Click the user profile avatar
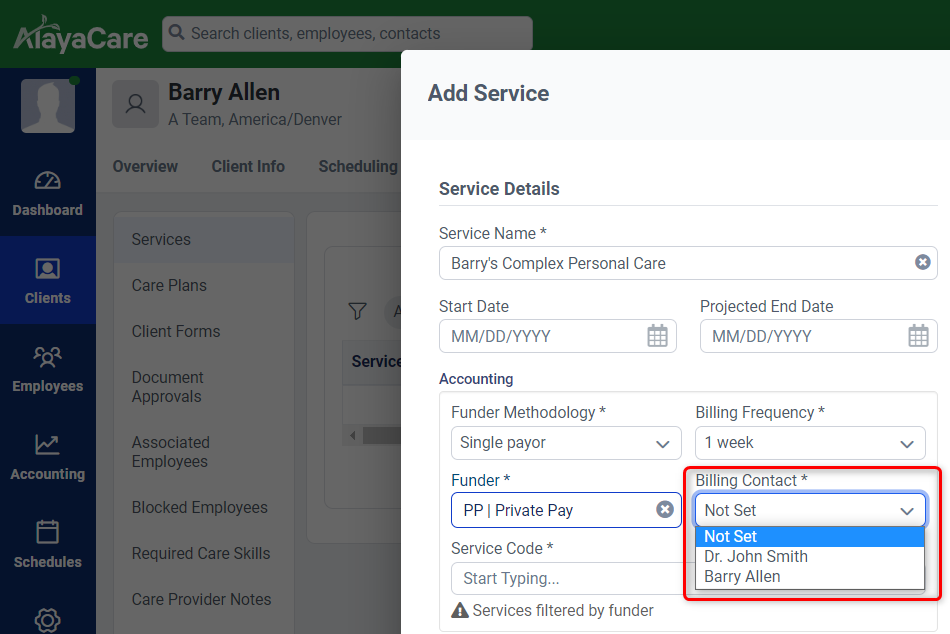This screenshot has width=950, height=634. tap(48, 106)
